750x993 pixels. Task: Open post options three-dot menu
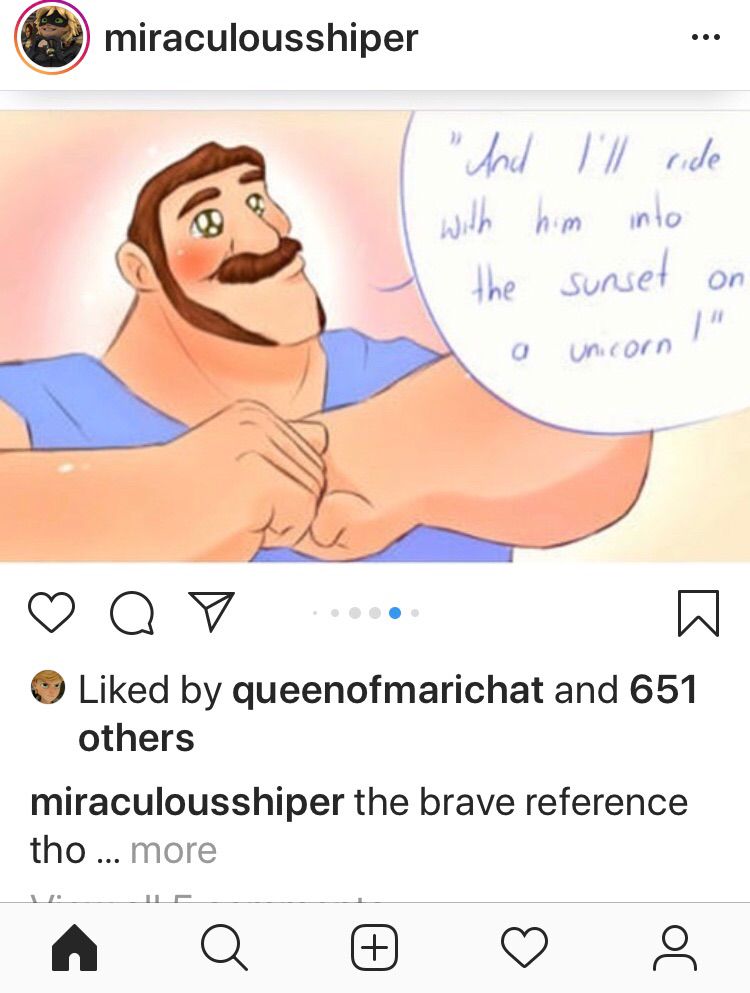point(706,37)
